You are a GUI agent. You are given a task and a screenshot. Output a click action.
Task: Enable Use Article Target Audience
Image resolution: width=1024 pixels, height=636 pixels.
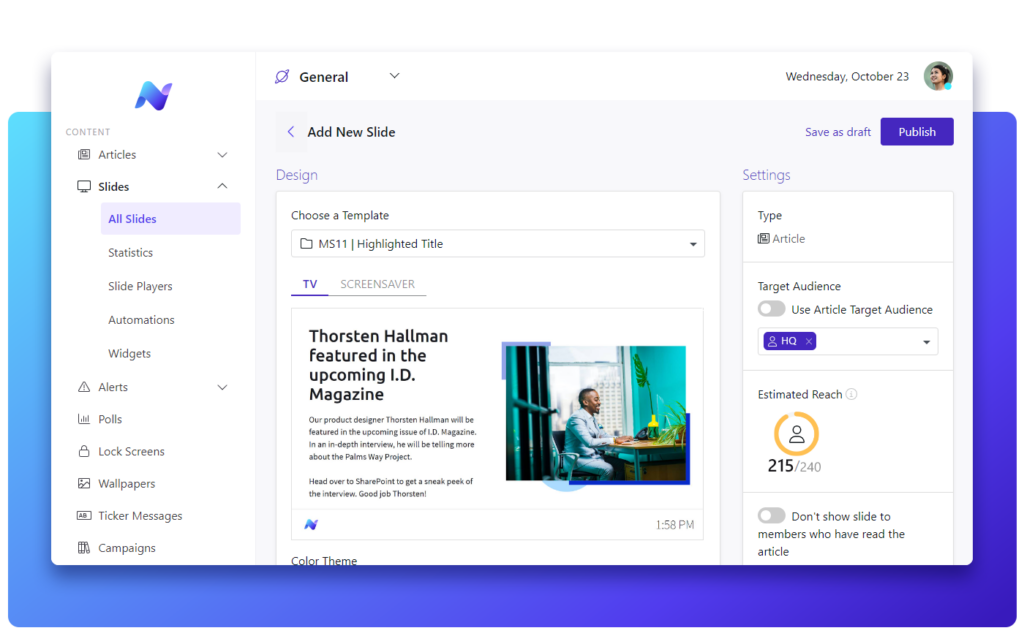click(x=771, y=309)
